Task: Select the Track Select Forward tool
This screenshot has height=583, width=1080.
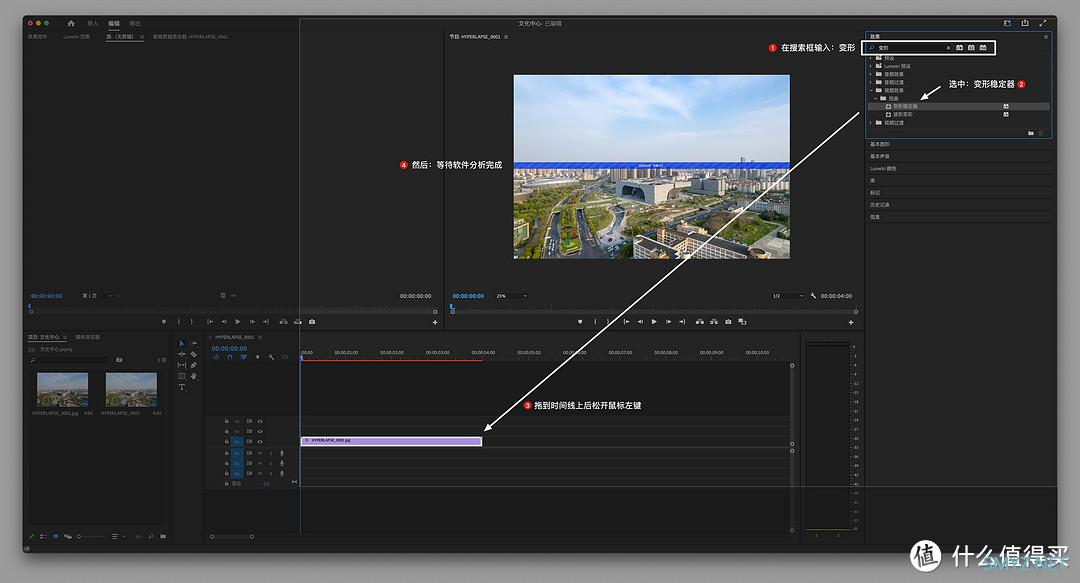Action: click(194, 343)
